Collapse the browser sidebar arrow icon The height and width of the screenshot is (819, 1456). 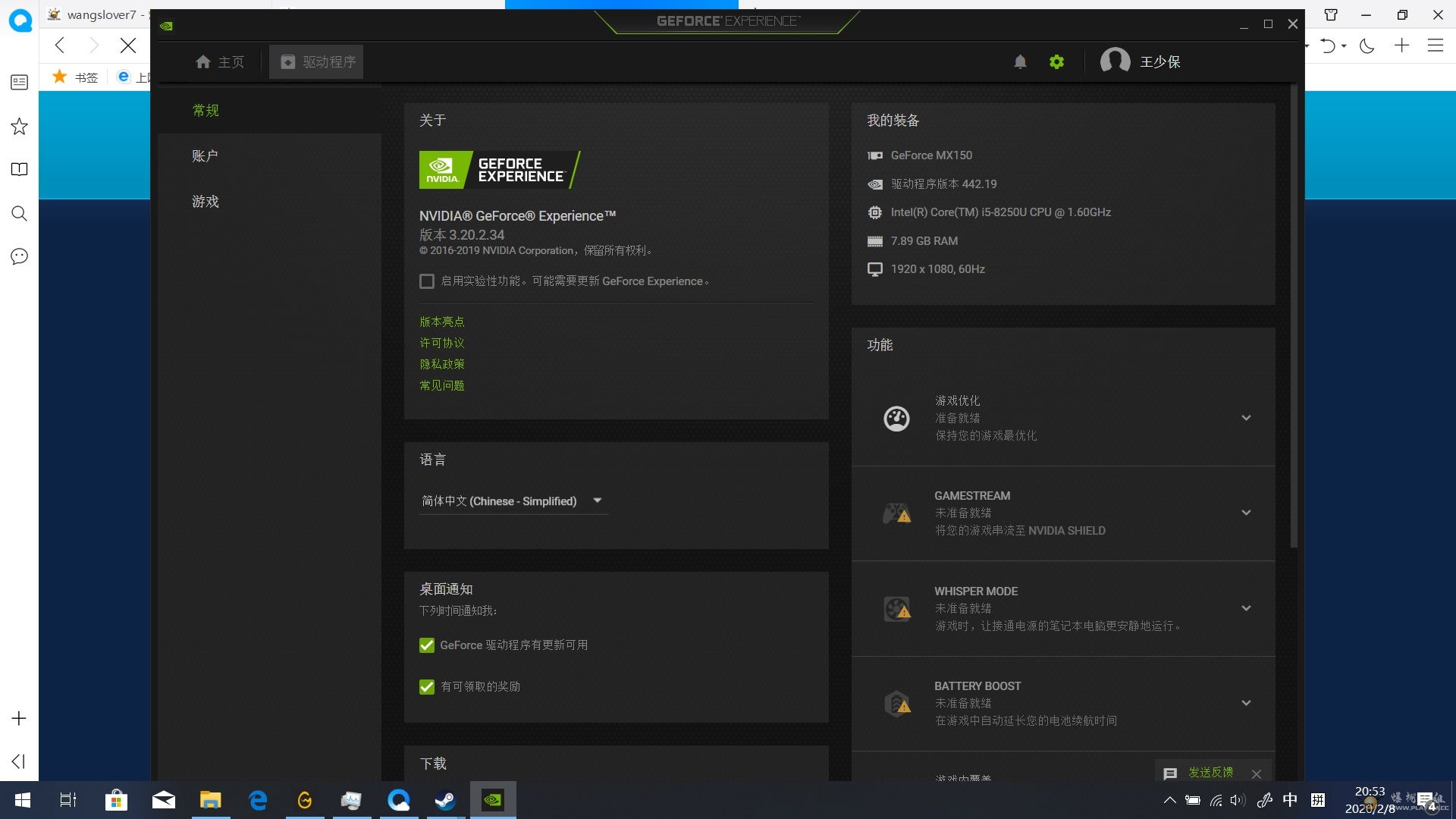[19, 761]
